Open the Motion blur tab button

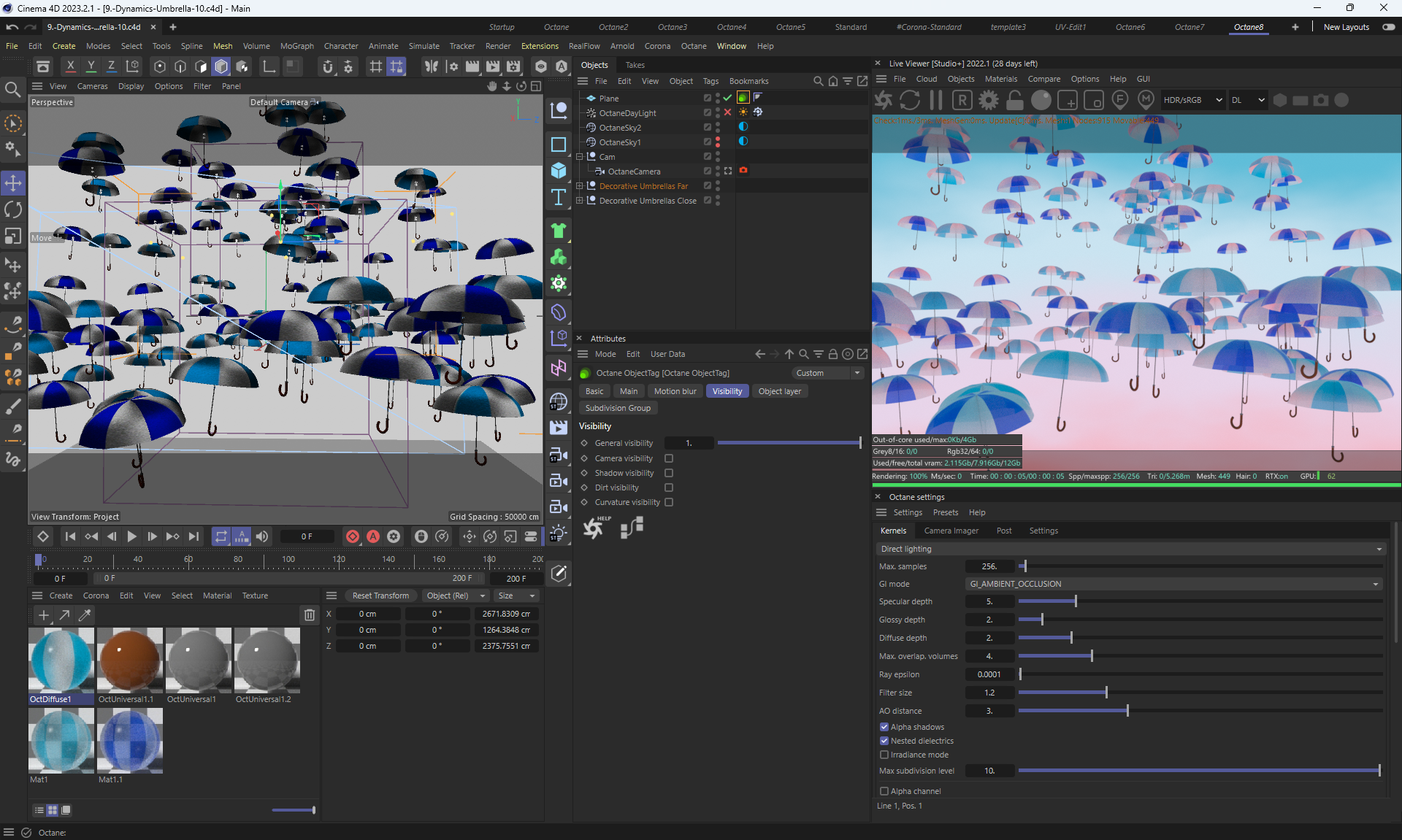[675, 391]
